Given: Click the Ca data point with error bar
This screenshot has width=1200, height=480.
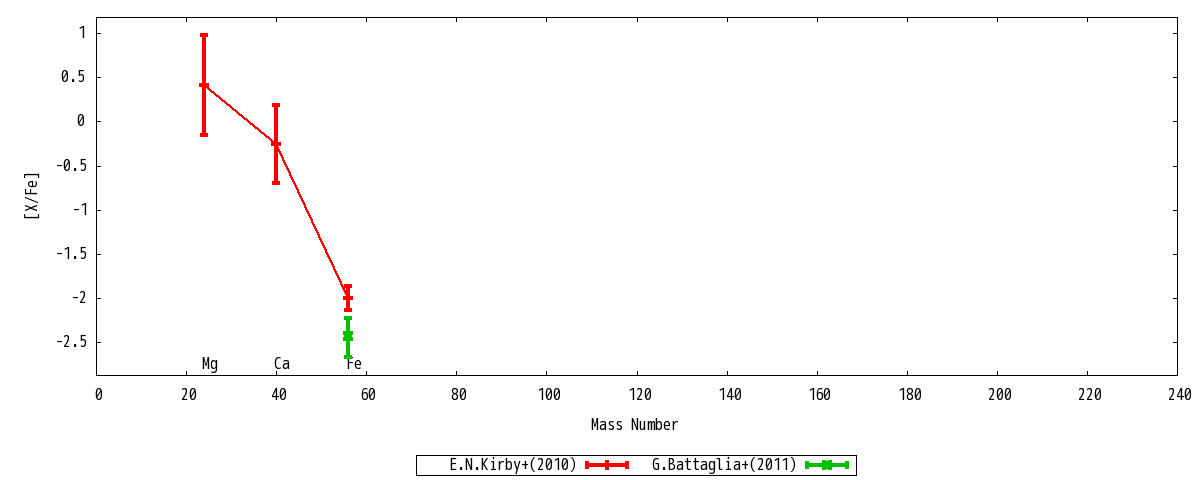Looking at the screenshot, I should click(x=276, y=144).
